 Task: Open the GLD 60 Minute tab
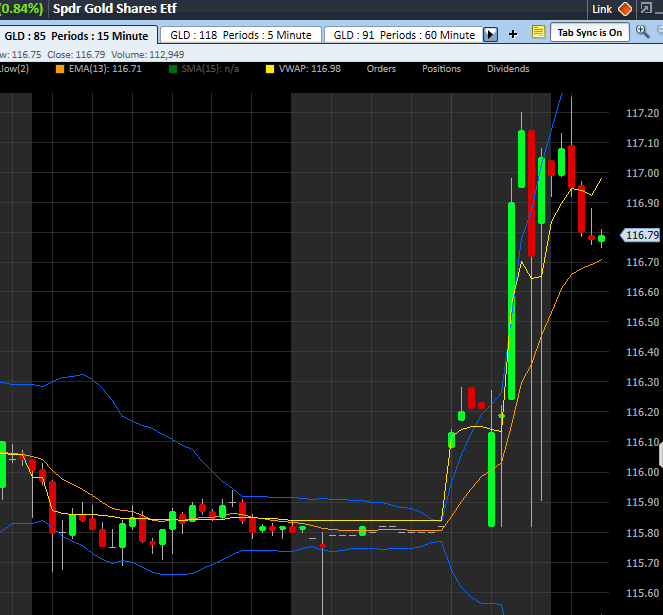pyautogui.click(x=403, y=35)
